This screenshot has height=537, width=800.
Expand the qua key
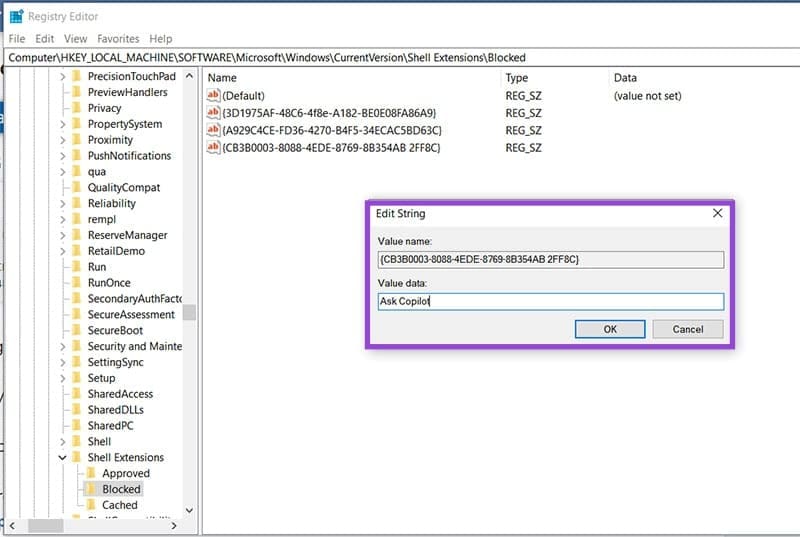tap(62, 172)
